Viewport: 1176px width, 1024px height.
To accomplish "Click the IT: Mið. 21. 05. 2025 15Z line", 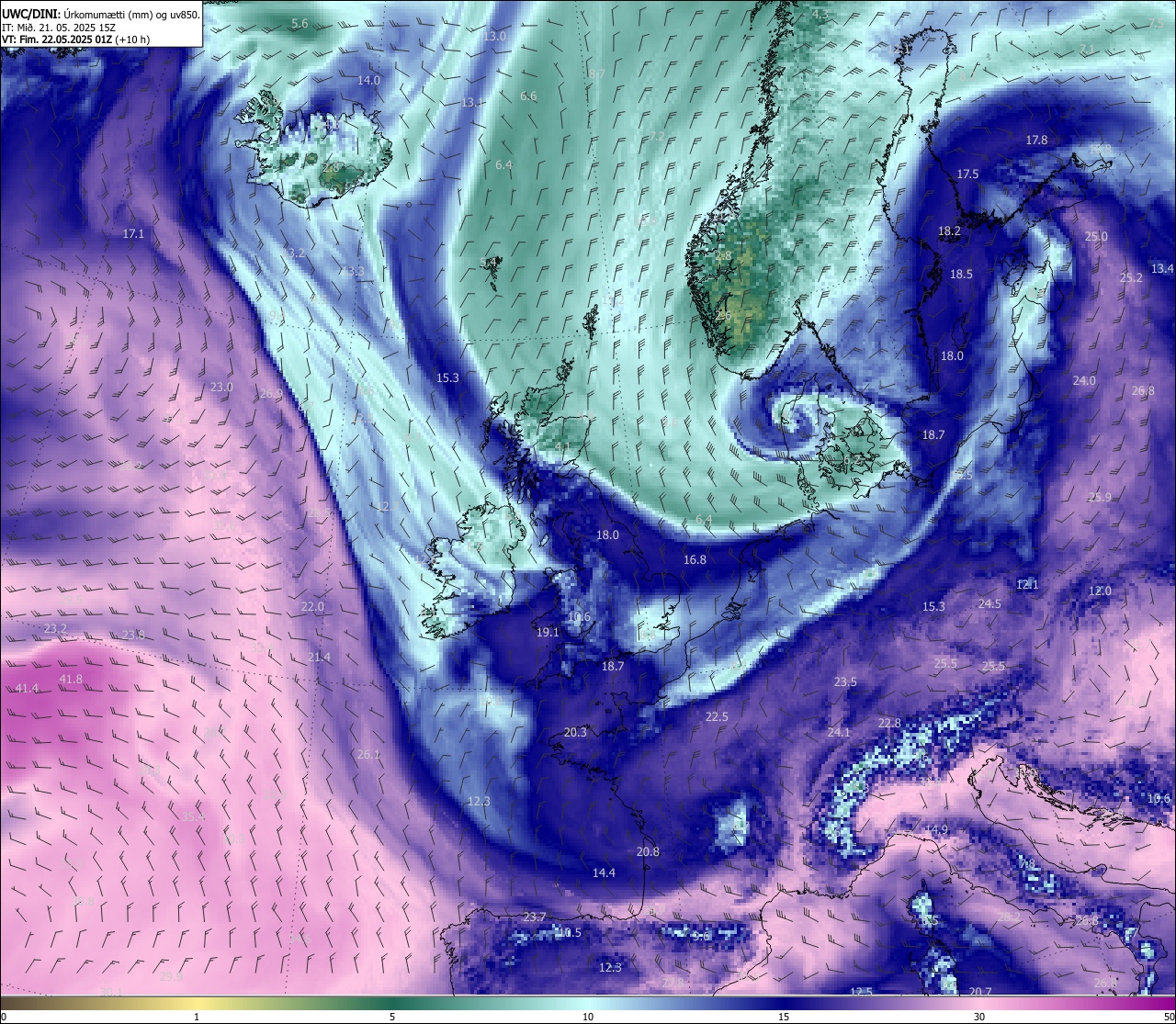I will 58,28.
